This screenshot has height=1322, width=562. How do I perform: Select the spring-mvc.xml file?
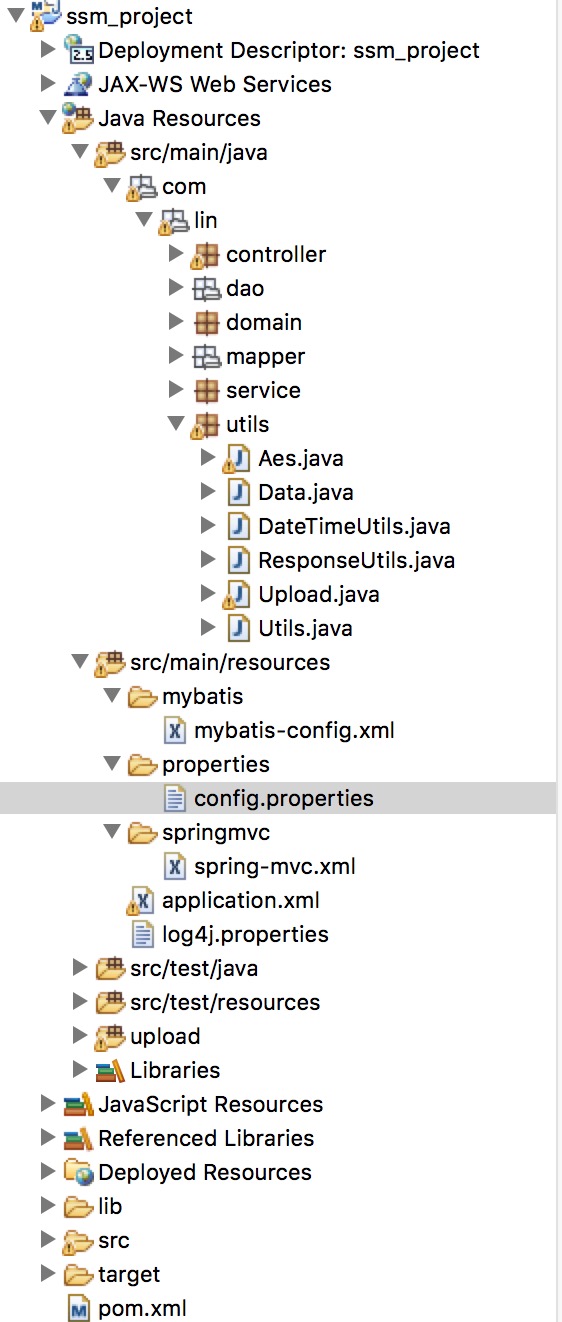[260, 866]
